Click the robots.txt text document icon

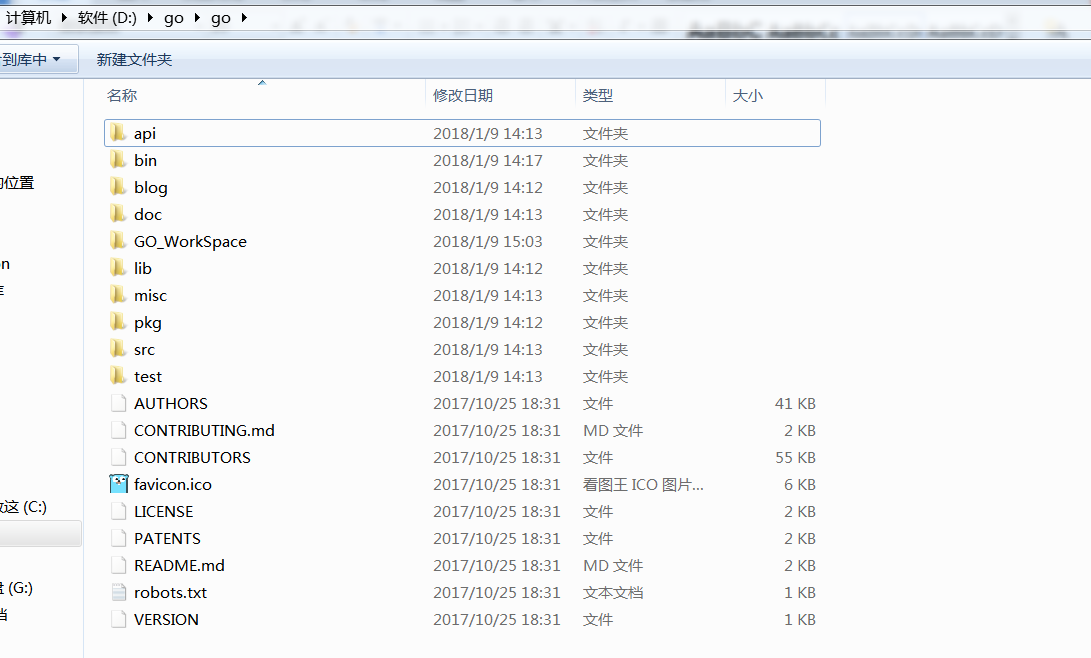point(119,593)
